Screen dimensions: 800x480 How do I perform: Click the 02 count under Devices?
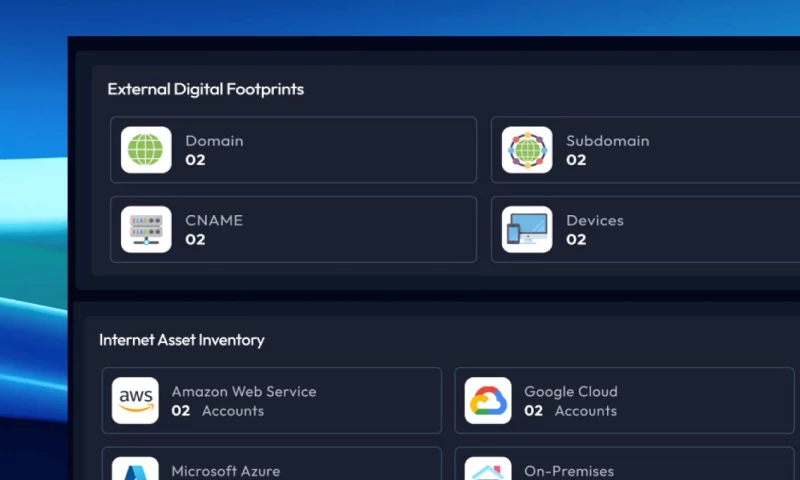tap(576, 240)
